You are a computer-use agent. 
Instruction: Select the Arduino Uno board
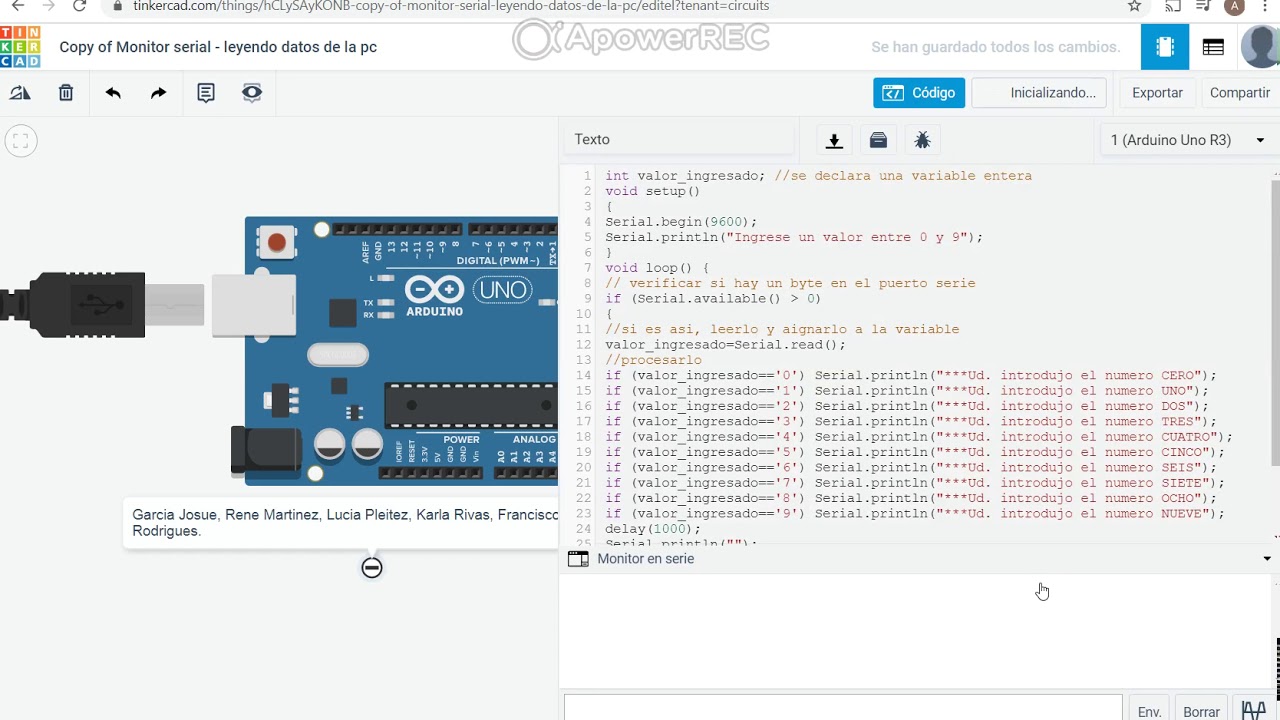pyautogui.click(x=400, y=350)
